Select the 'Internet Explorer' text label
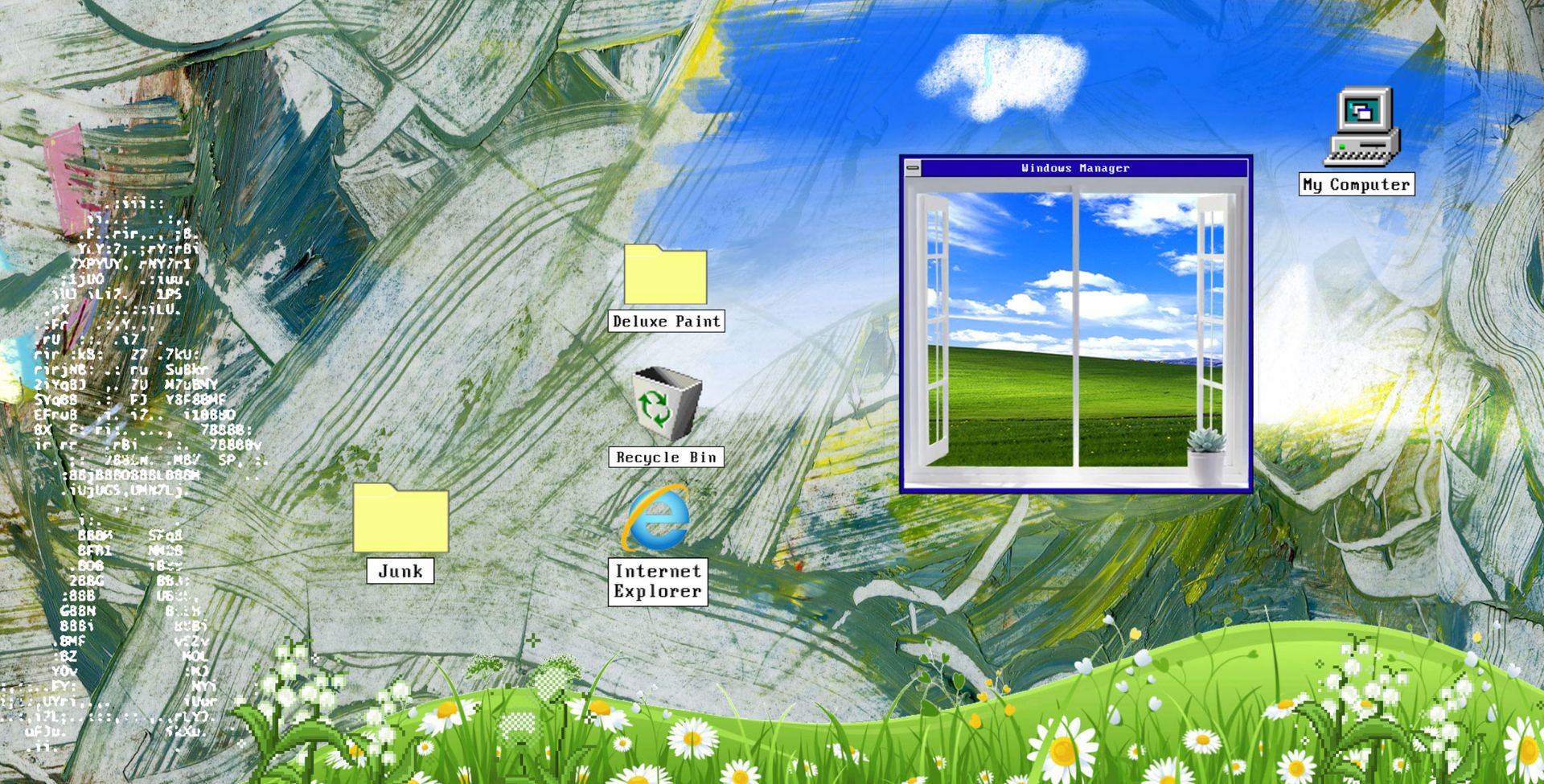 point(658,581)
